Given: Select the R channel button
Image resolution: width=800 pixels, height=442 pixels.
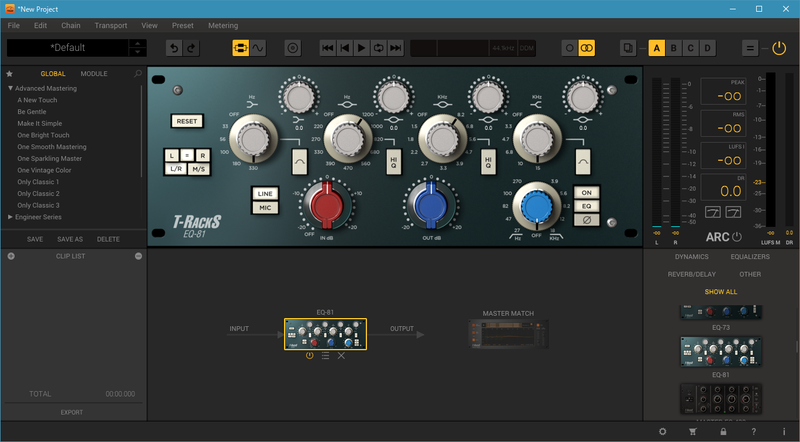Looking at the screenshot, I should 202,156.
